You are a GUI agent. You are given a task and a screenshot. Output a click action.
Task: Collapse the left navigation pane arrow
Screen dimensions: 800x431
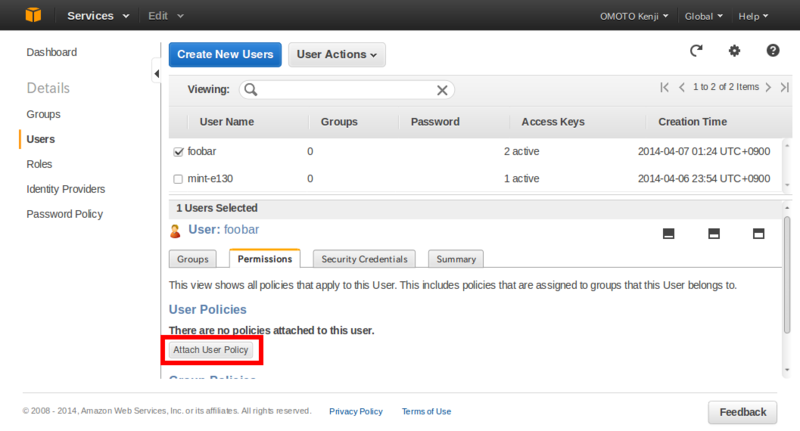[x=157, y=74]
